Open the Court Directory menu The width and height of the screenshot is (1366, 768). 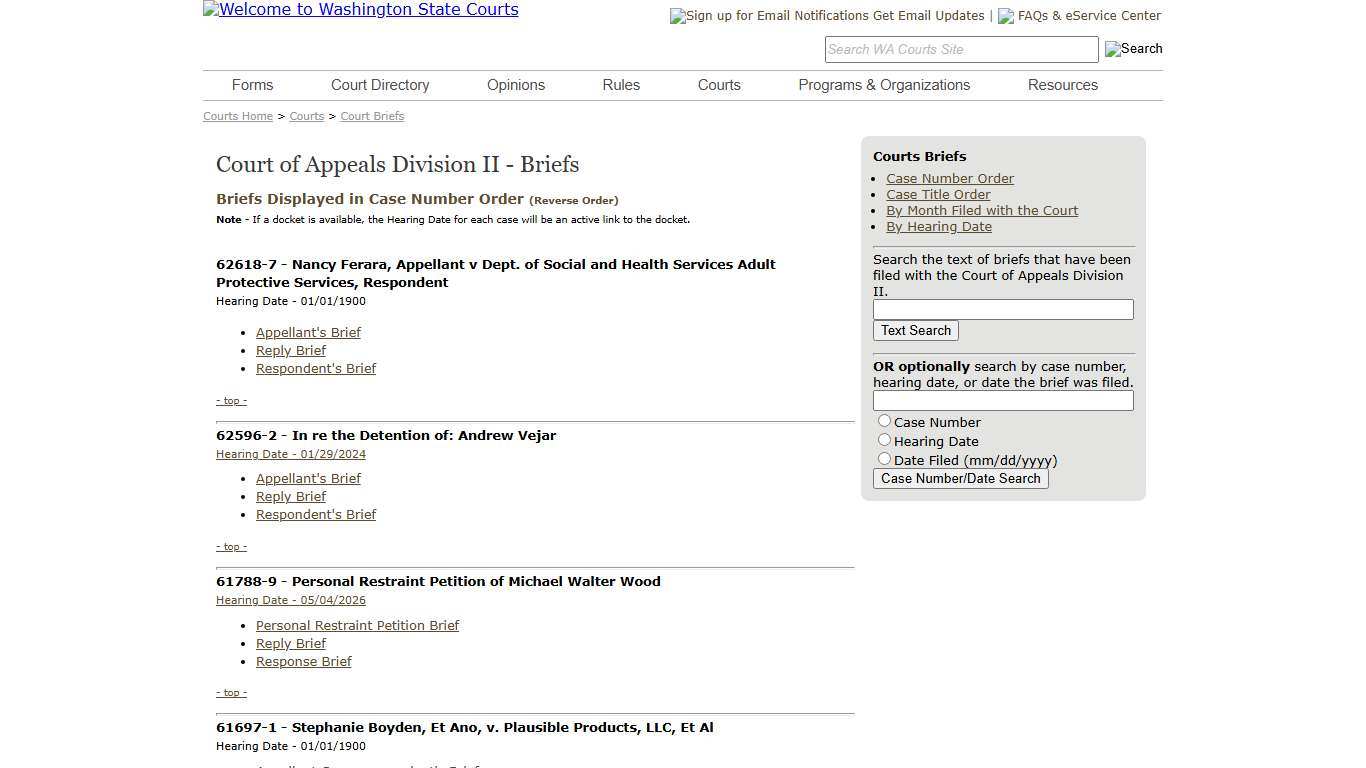pos(379,85)
